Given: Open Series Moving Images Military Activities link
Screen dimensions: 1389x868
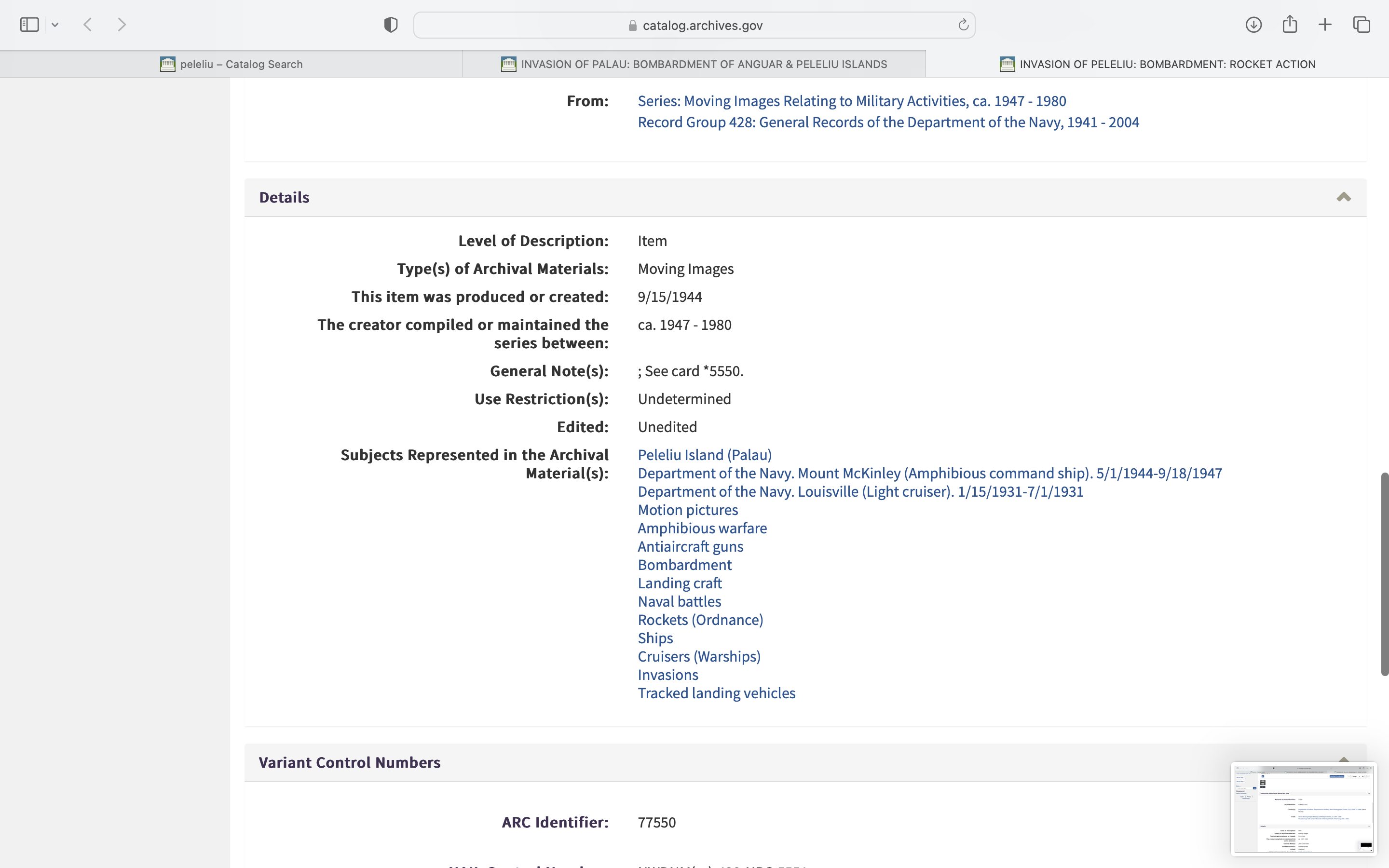Looking at the screenshot, I should point(852,101).
